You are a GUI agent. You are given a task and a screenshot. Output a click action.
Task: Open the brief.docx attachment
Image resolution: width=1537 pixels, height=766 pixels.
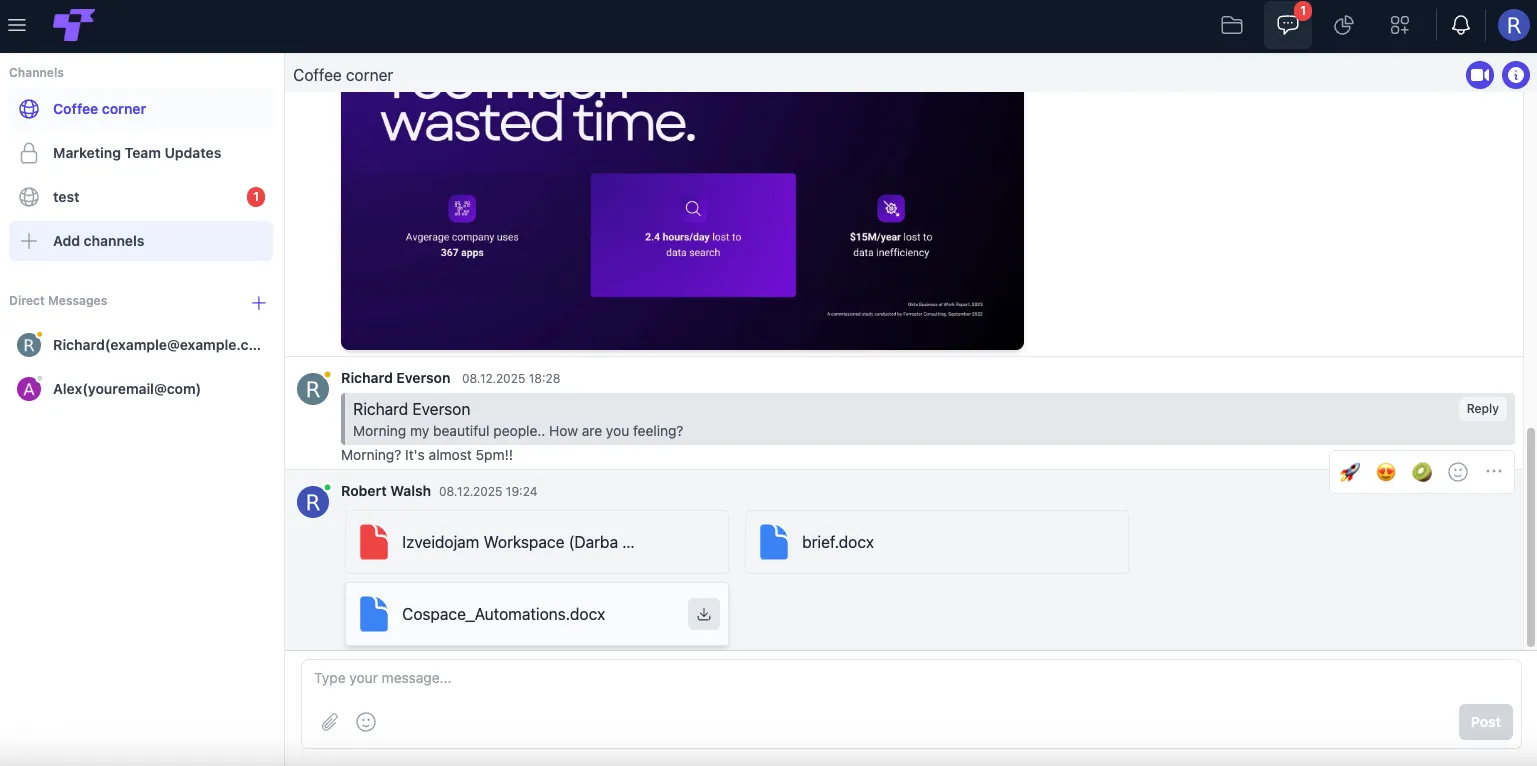click(x=937, y=542)
